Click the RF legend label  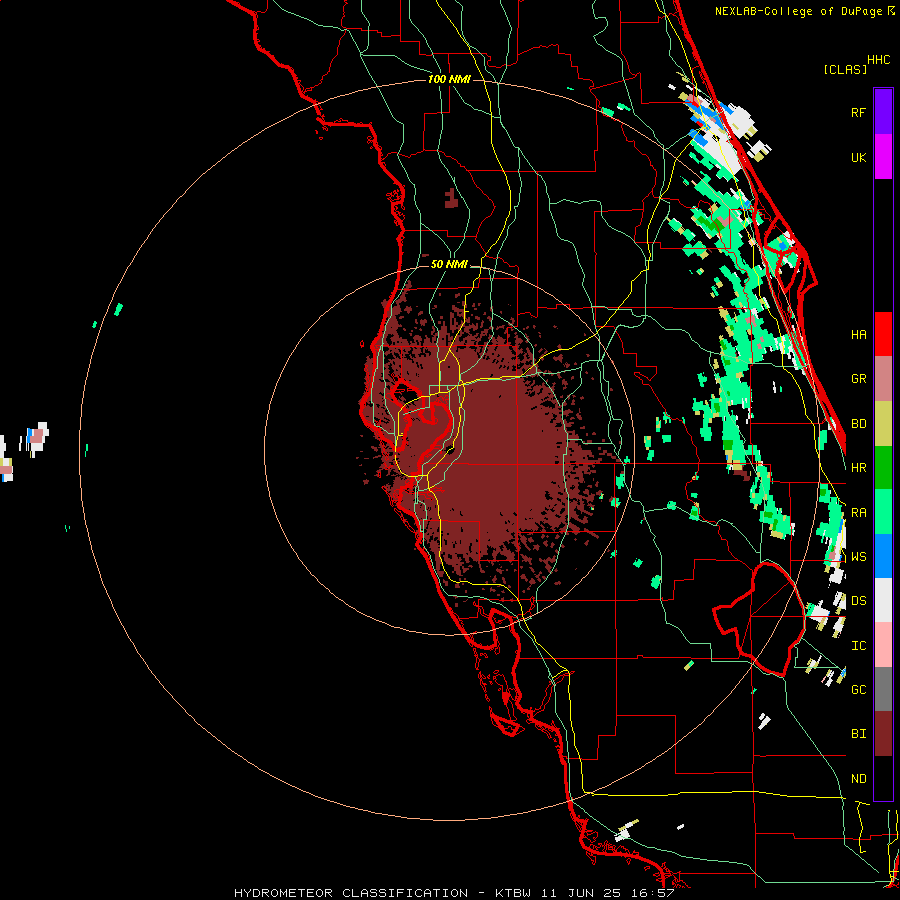click(x=858, y=112)
